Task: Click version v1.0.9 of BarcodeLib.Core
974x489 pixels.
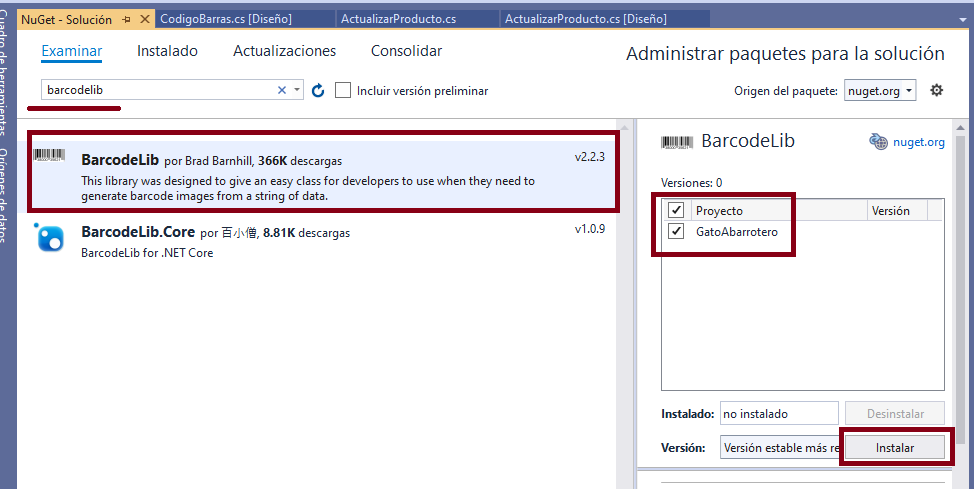Action: [x=589, y=229]
